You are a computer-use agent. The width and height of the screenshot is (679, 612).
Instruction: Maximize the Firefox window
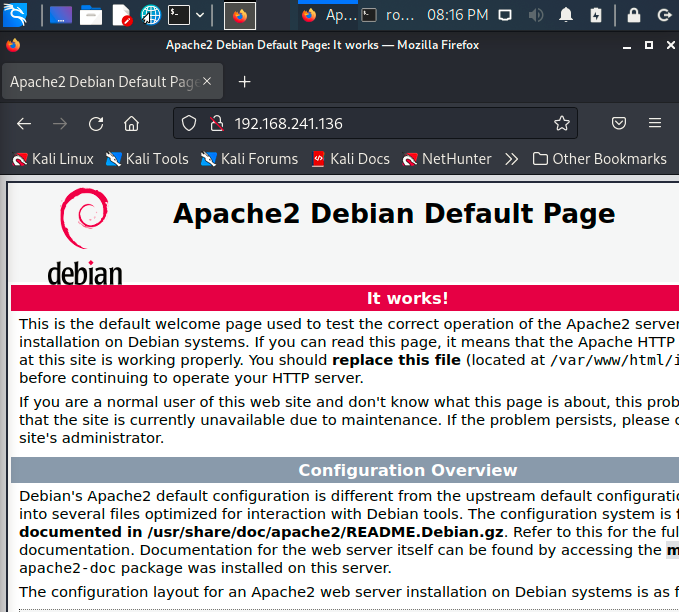[x=649, y=45]
